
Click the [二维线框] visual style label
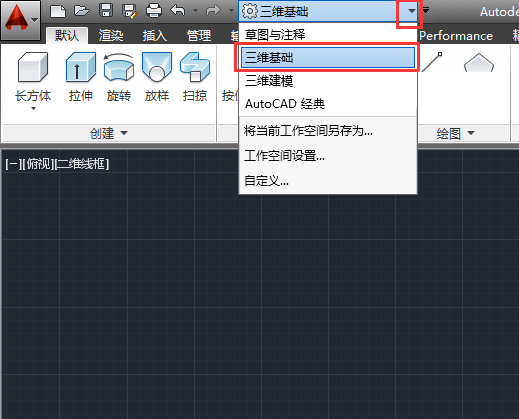point(82,164)
